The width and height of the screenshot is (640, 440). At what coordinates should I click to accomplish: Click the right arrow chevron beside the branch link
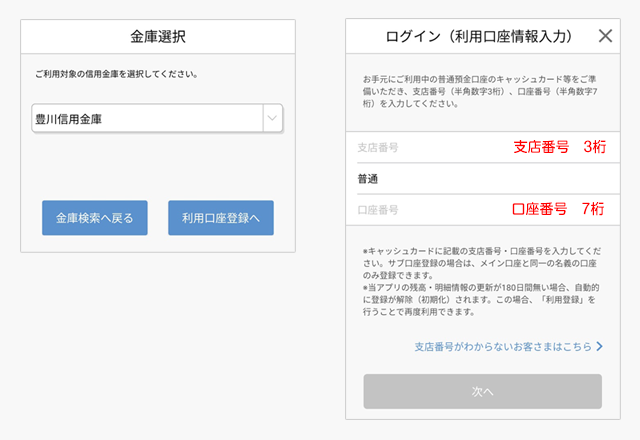599,347
